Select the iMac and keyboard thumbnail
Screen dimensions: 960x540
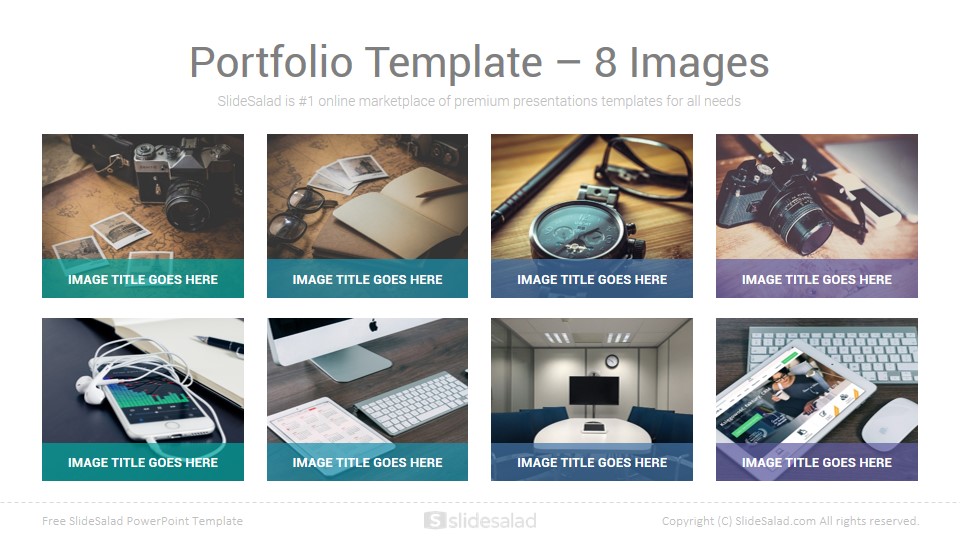[x=367, y=380]
